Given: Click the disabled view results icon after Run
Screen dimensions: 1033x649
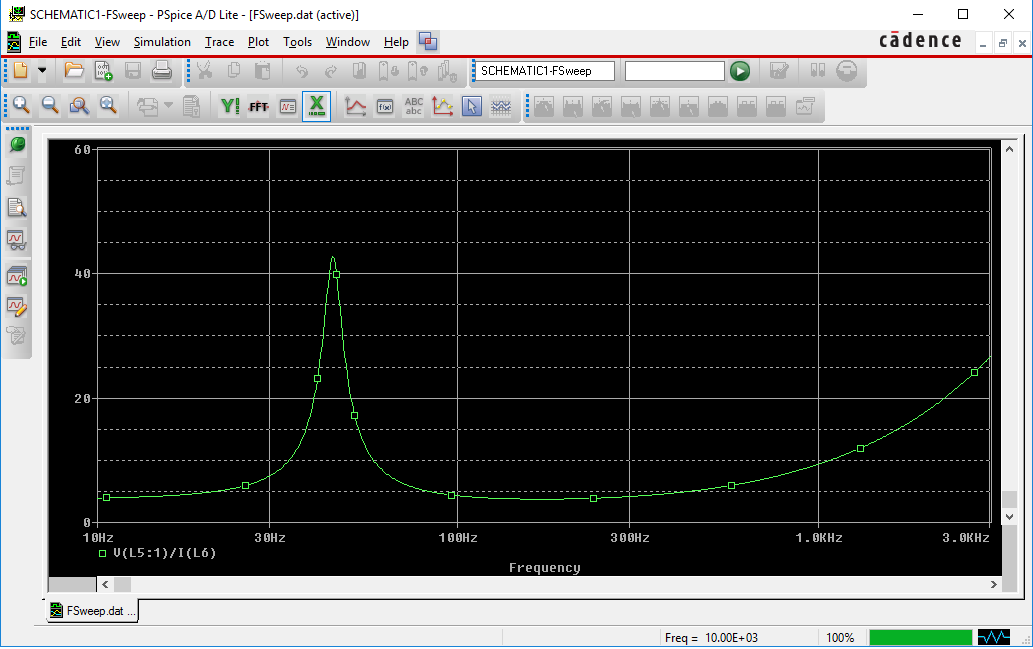Looking at the screenshot, I should point(779,71).
